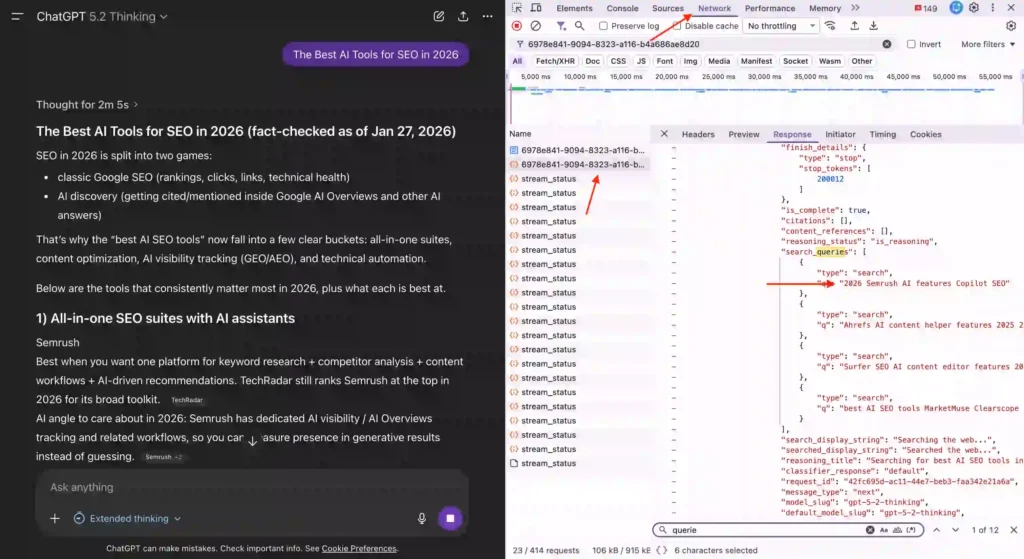Toggle regular expression search option
Image resolution: width=1024 pixels, height=559 pixels.
(911, 530)
